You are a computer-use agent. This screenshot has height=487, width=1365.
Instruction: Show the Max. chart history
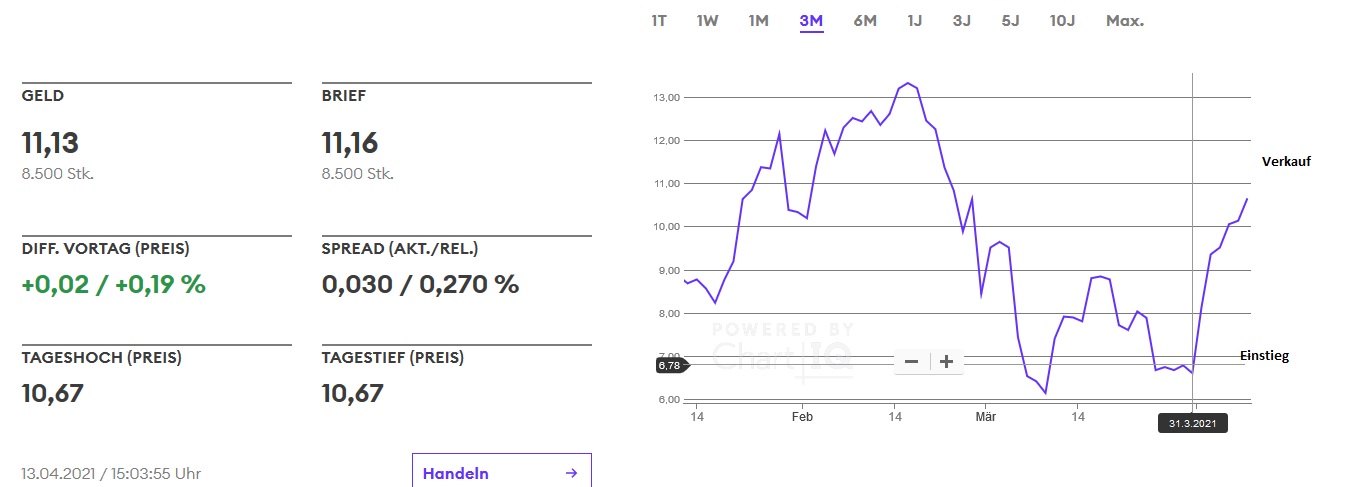[x=1125, y=21]
